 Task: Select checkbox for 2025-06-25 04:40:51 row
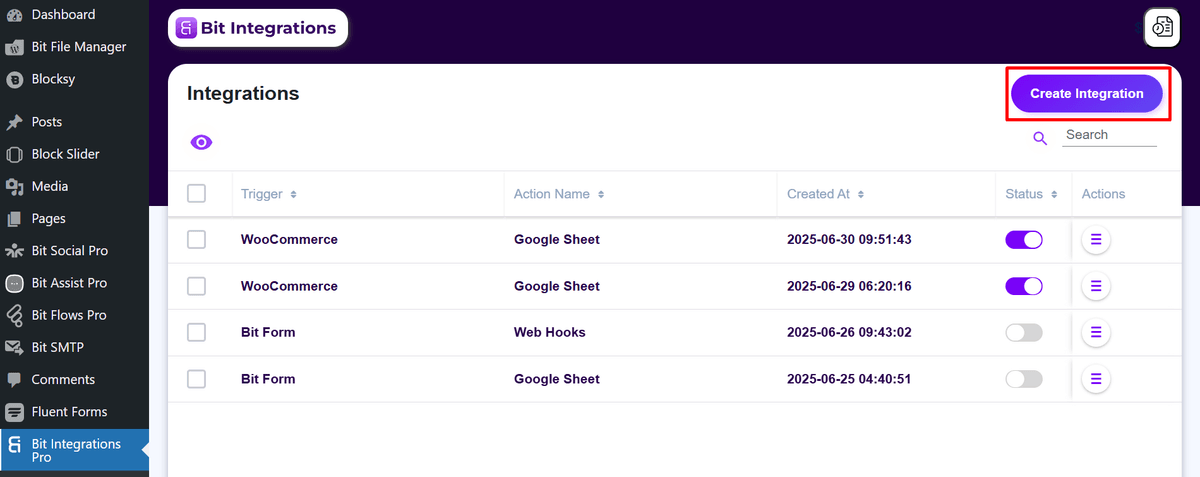tap(197, 379)
